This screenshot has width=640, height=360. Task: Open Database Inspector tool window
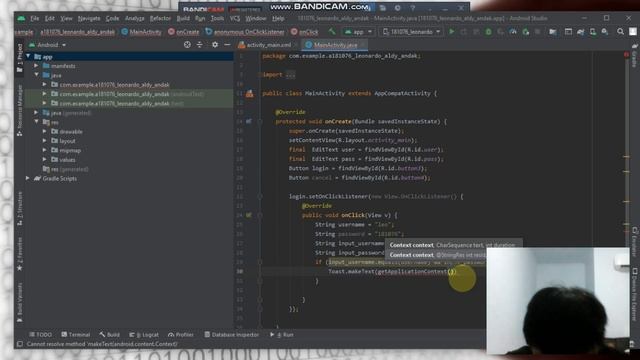[x=231, y=335]
